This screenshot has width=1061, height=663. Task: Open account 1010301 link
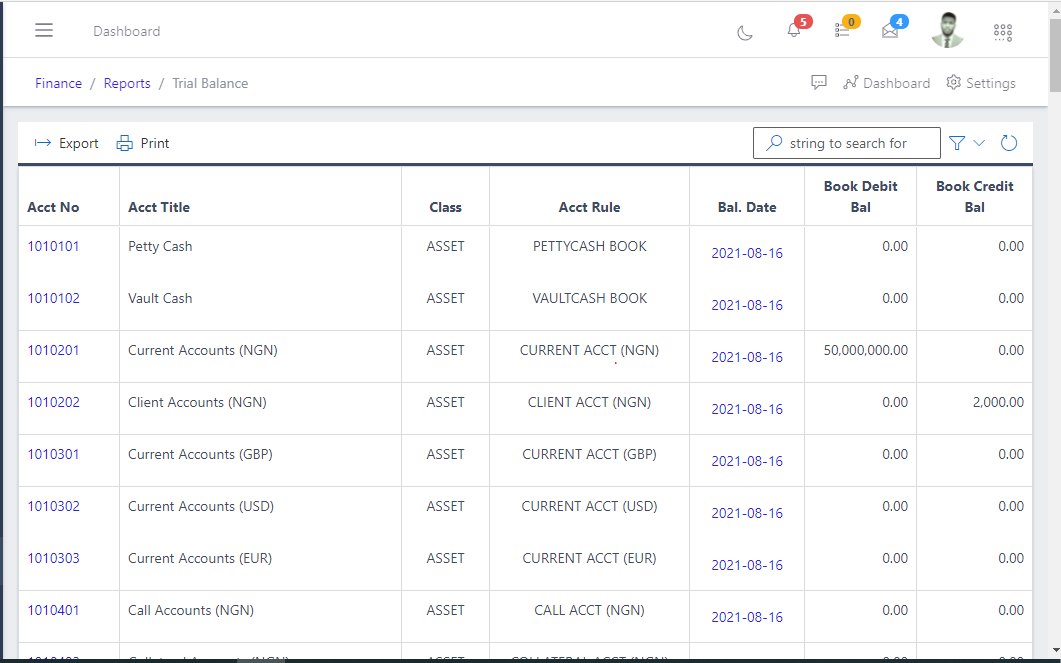[53, 455]
